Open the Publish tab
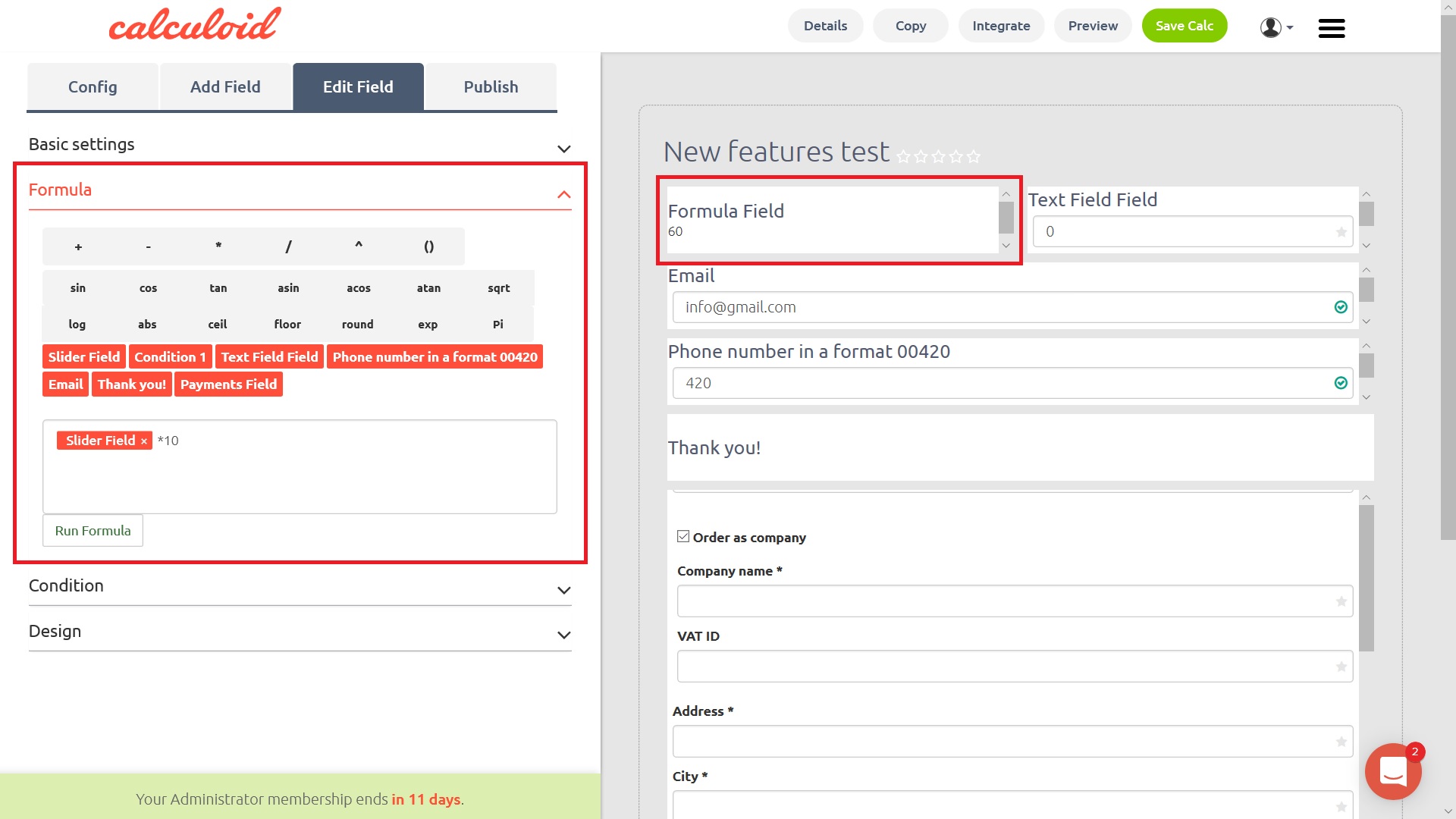 point(491,87)
